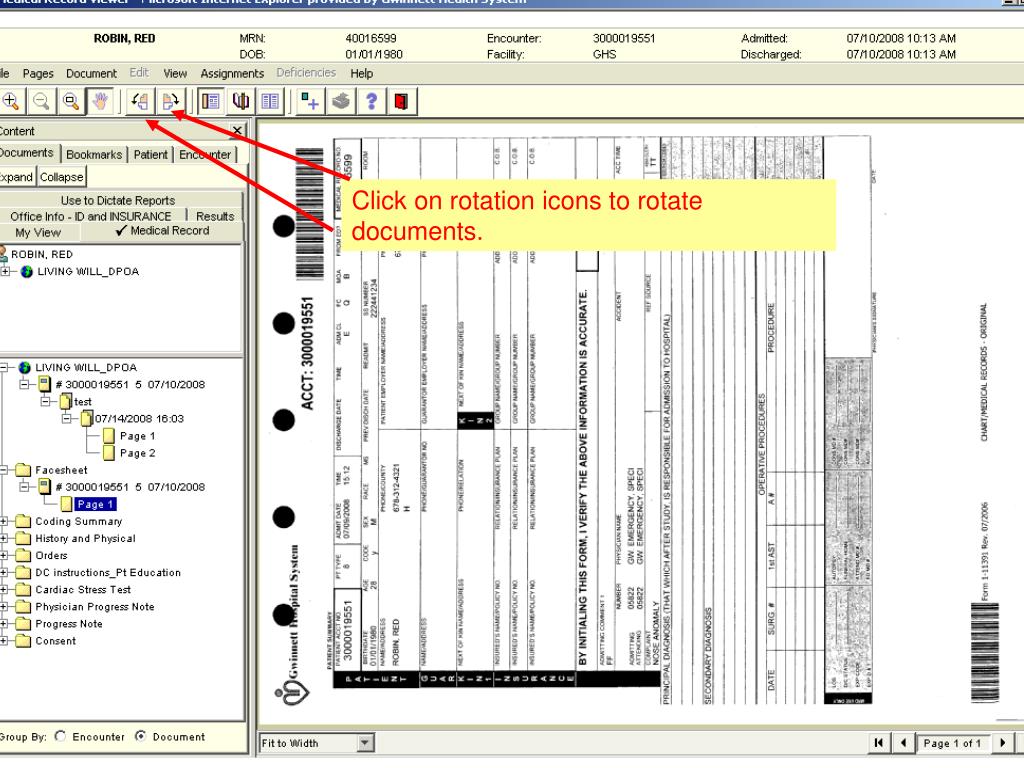Open the Help menu
This screenshot has height=768, width=1024.
tap(362, 74)
